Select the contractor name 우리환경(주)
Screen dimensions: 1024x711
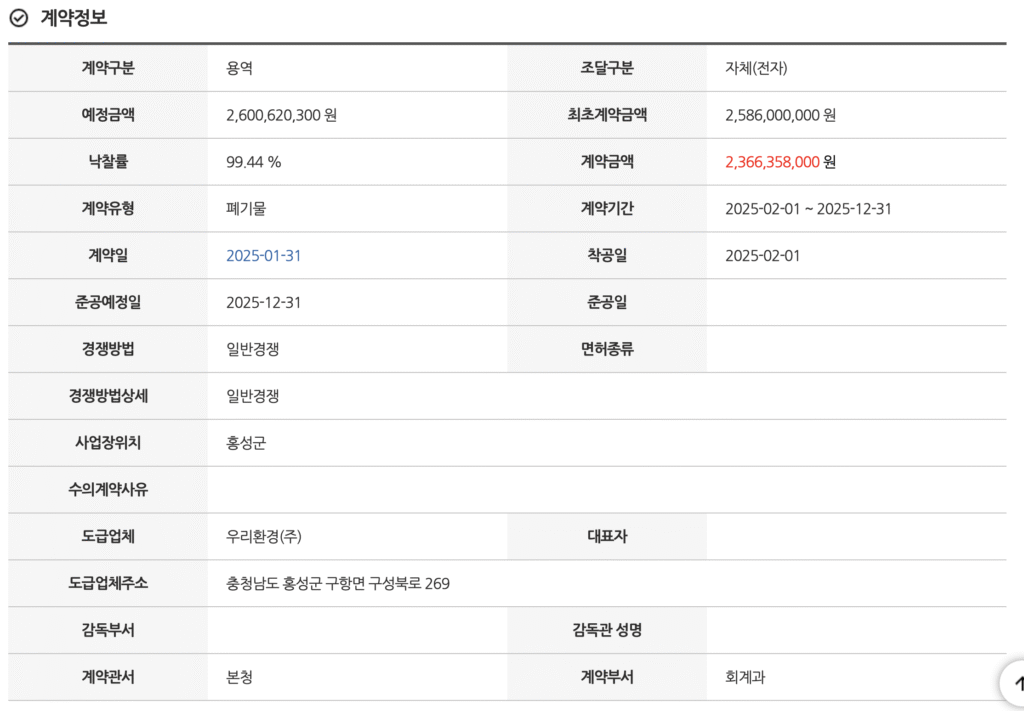[263, 537]
